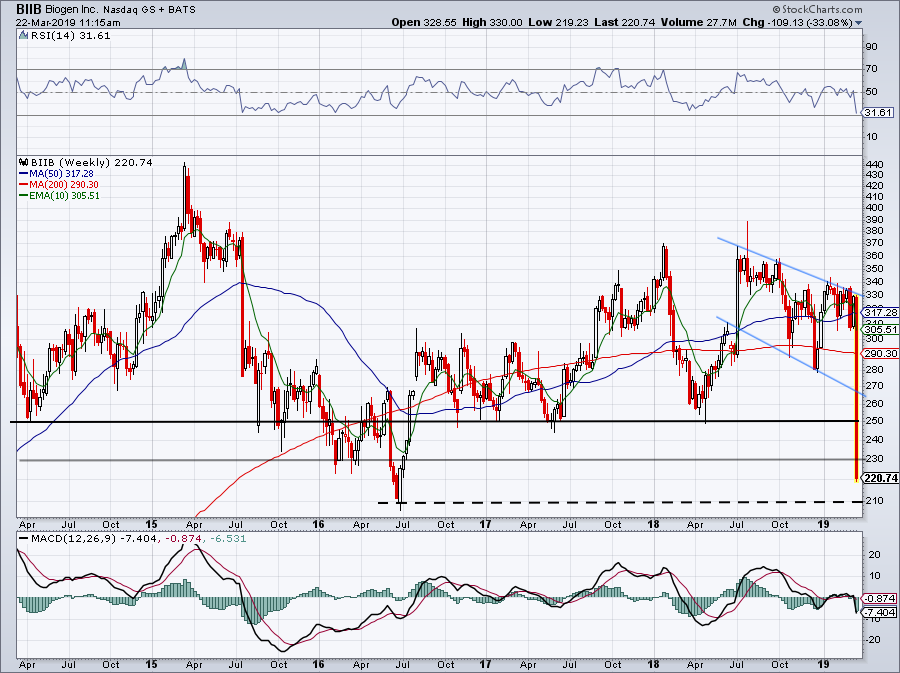Click the MA(50) 317.28 legend entry

click(x=61, y=173)
